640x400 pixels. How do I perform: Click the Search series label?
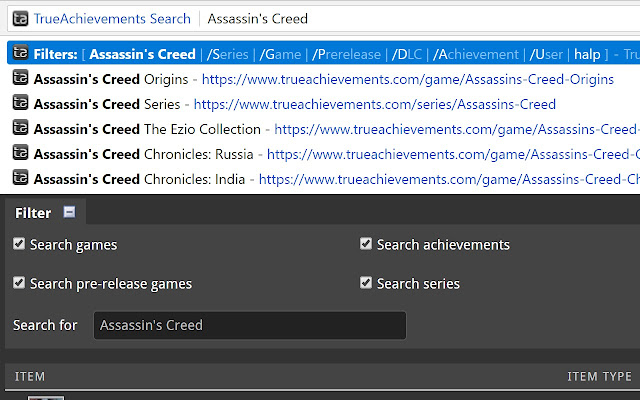pyautogui.click(x=418, y=284)
